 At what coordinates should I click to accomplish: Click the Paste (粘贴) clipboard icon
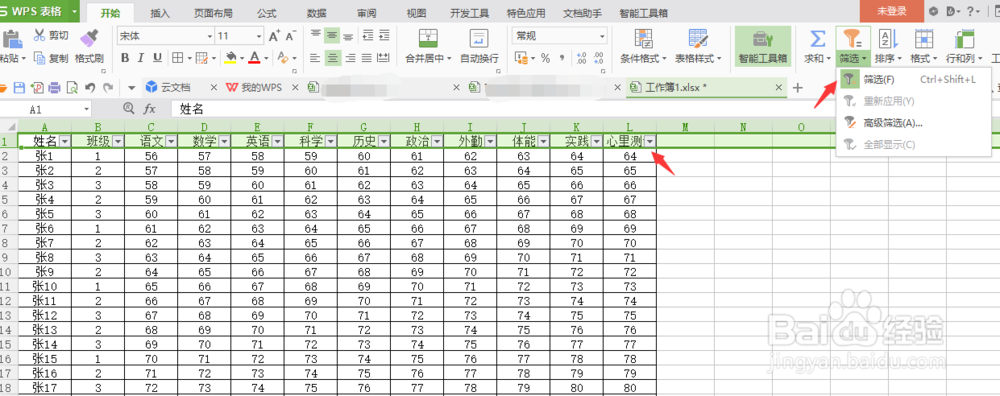12,38
